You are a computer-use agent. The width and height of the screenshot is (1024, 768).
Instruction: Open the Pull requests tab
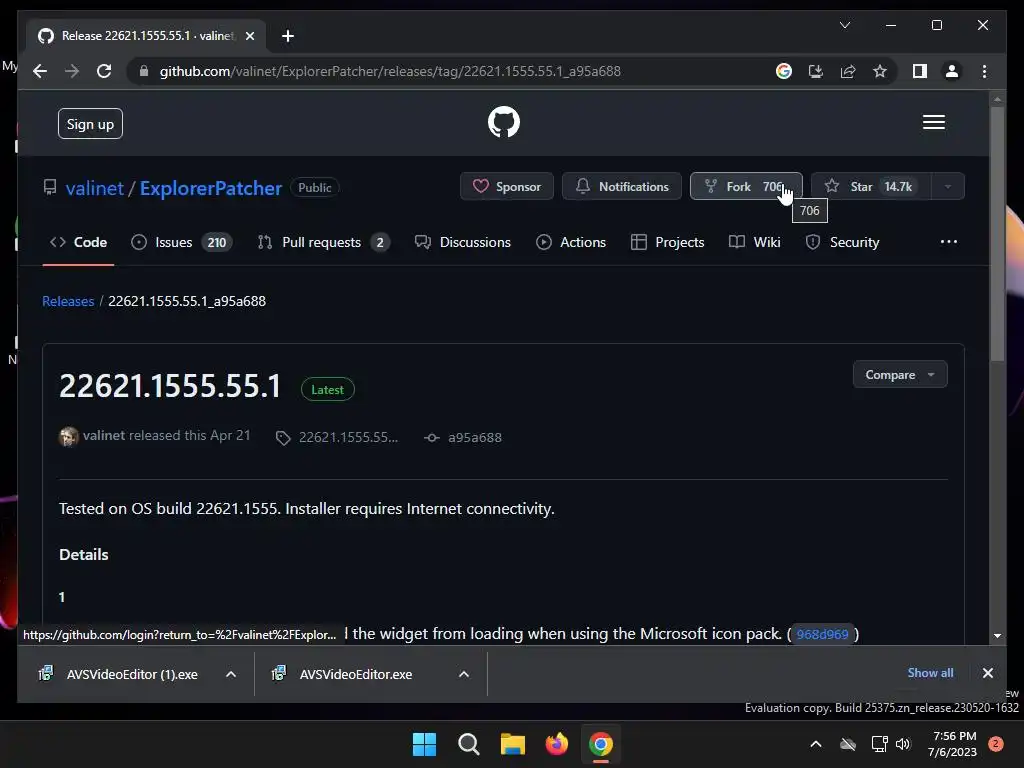click(323, 242)
